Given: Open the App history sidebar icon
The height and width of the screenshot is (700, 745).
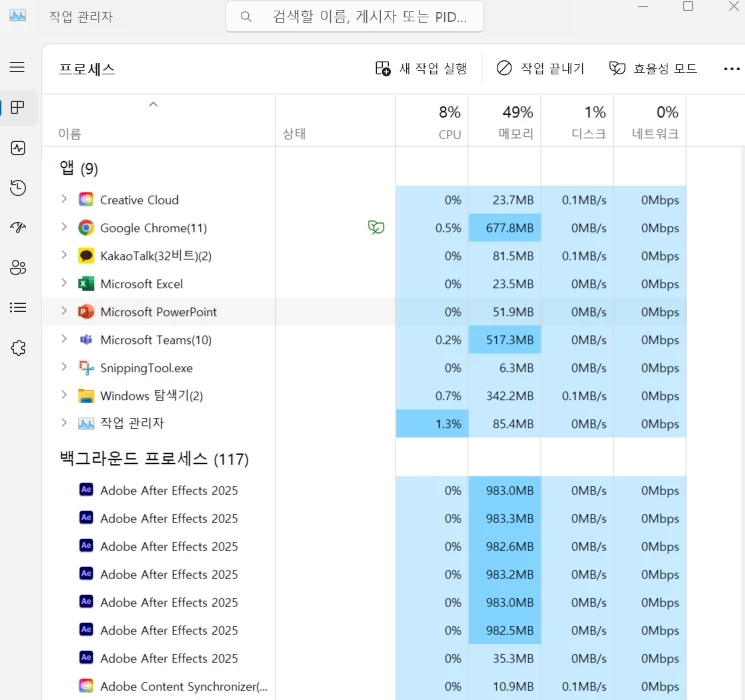Looking at the screenshot, I should point(18,188).
